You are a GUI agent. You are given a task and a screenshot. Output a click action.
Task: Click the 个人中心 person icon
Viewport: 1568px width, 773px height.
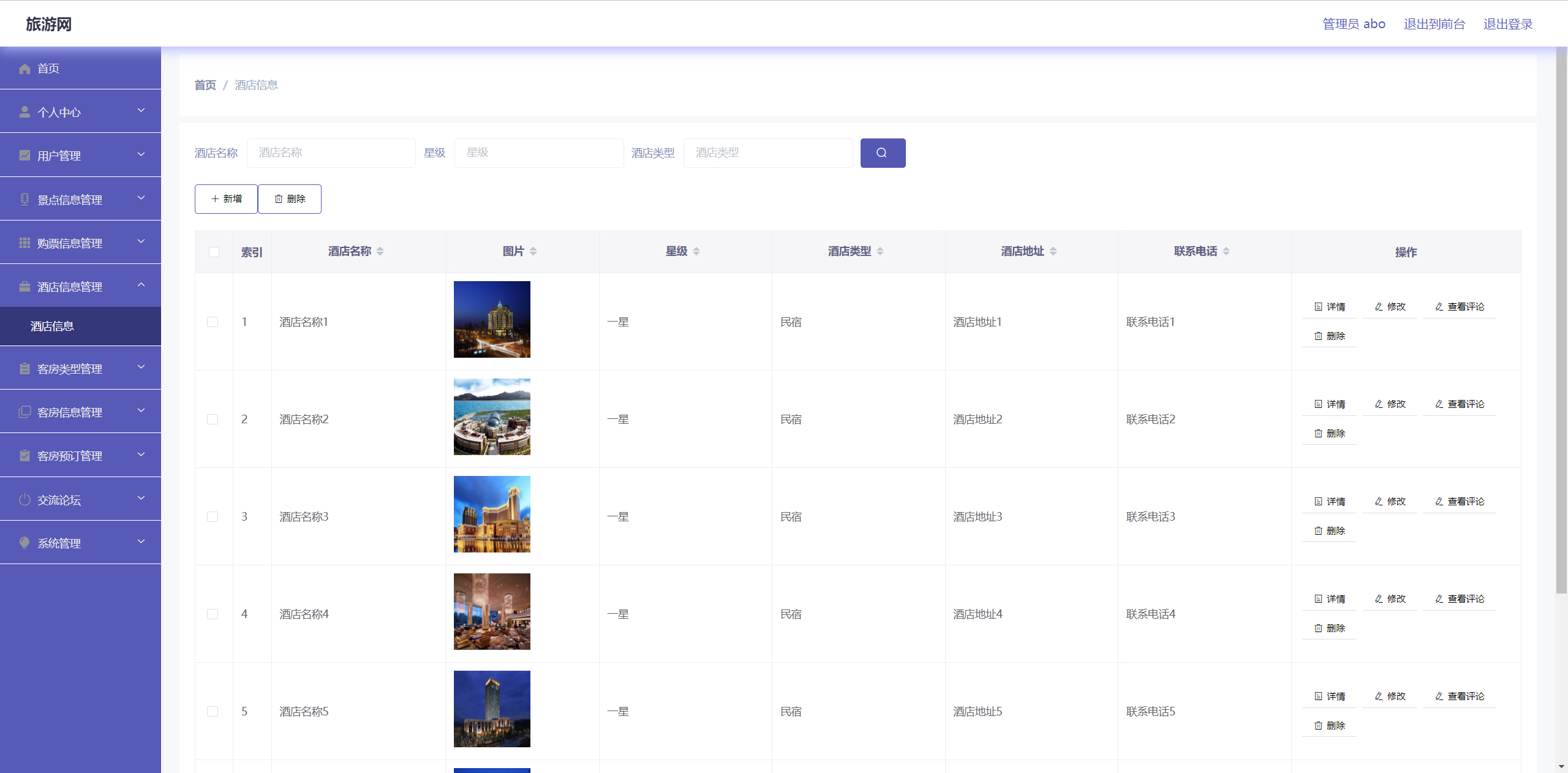[24, 111]
